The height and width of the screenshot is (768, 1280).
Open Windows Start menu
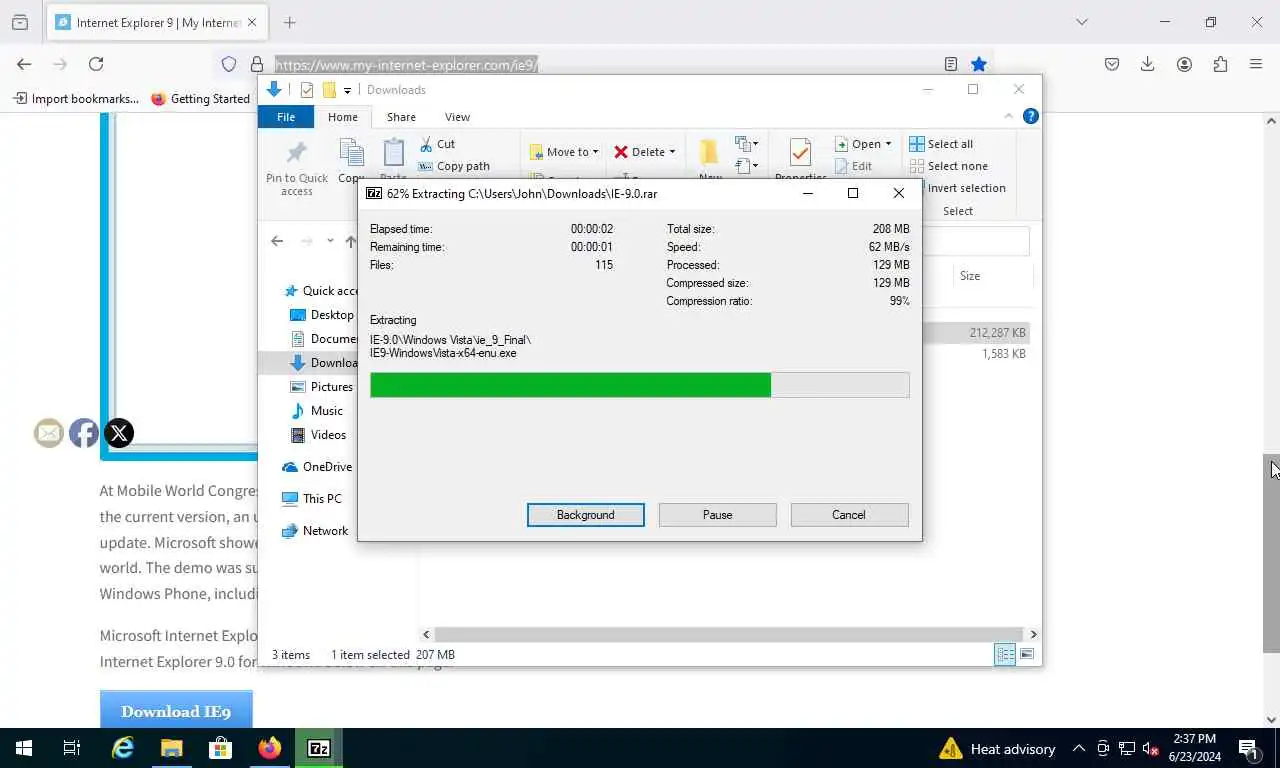coord(24,748)
